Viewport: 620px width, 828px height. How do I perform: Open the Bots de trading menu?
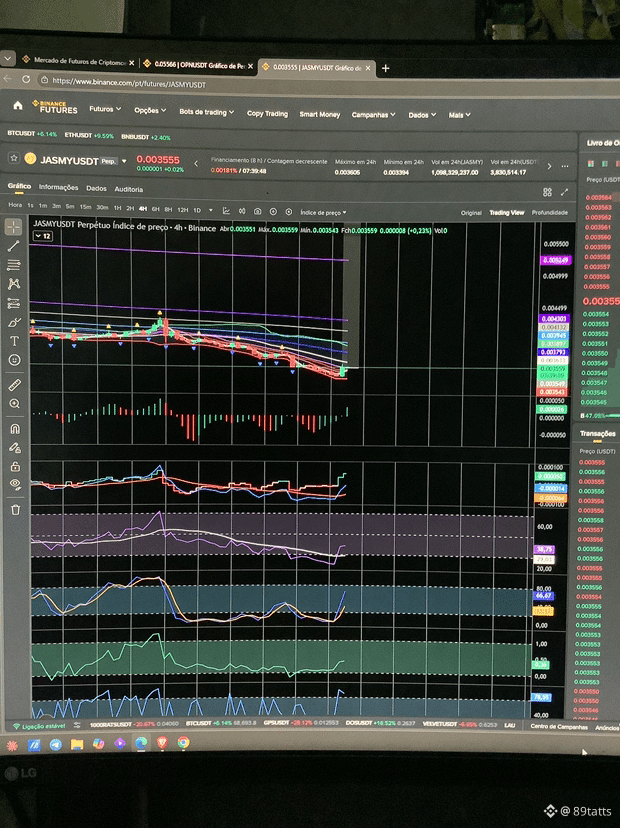206,112
